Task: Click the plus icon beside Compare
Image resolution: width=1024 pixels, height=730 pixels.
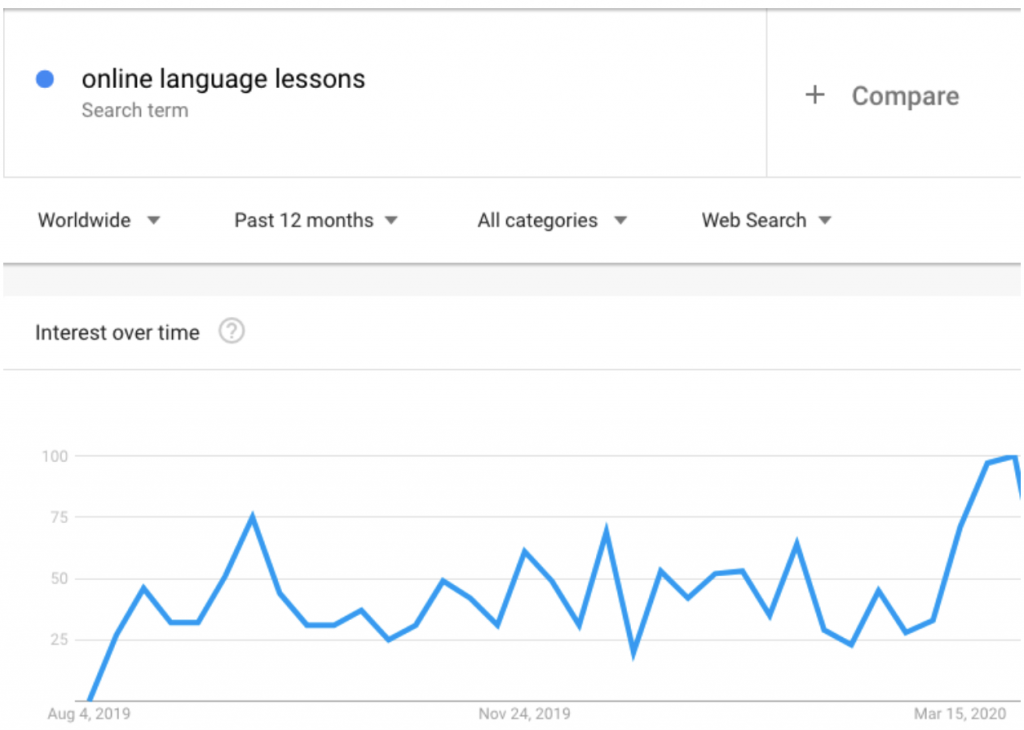Action: click(814, 95)
